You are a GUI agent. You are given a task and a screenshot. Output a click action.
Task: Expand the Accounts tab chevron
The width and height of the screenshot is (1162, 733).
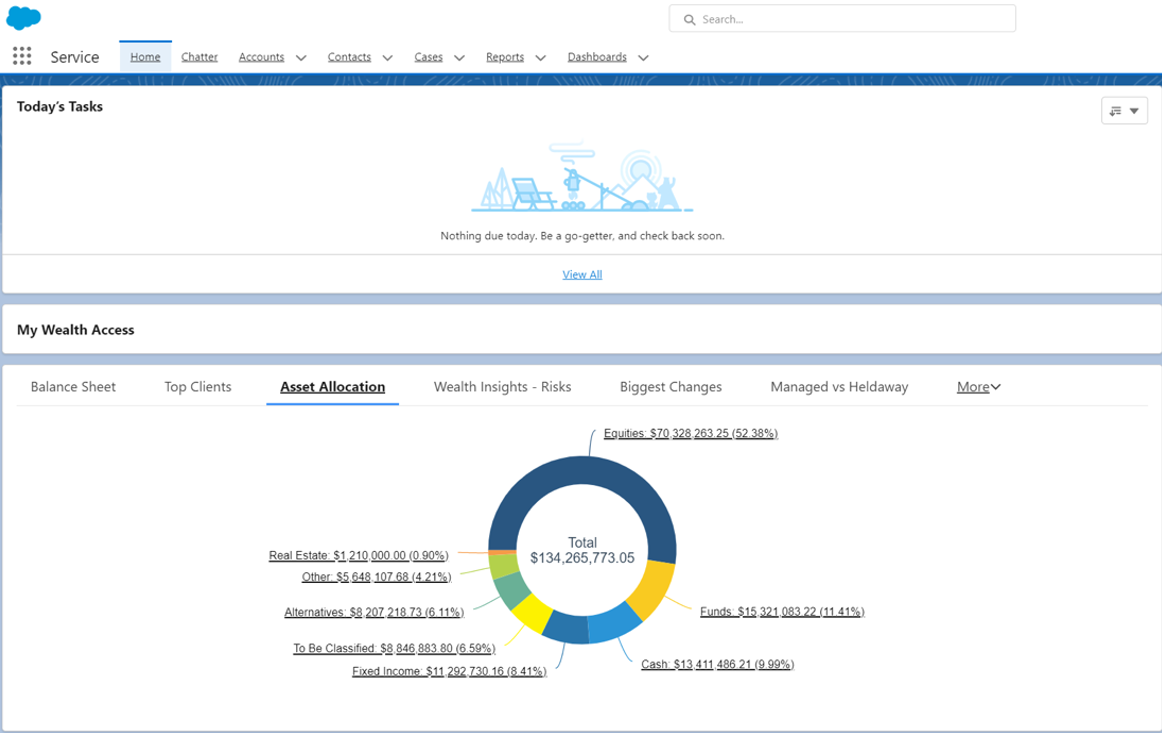301,58
